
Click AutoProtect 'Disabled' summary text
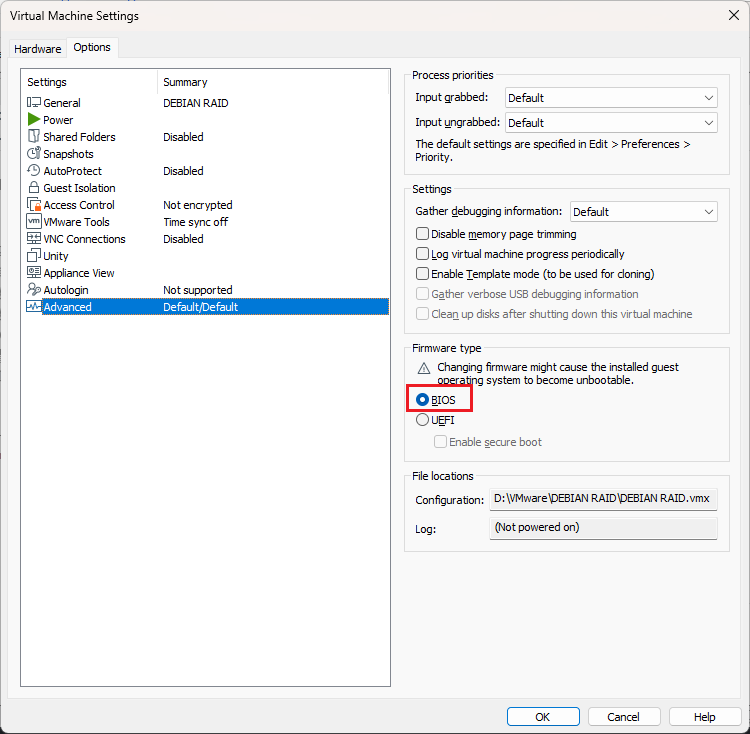click(183, 171)
